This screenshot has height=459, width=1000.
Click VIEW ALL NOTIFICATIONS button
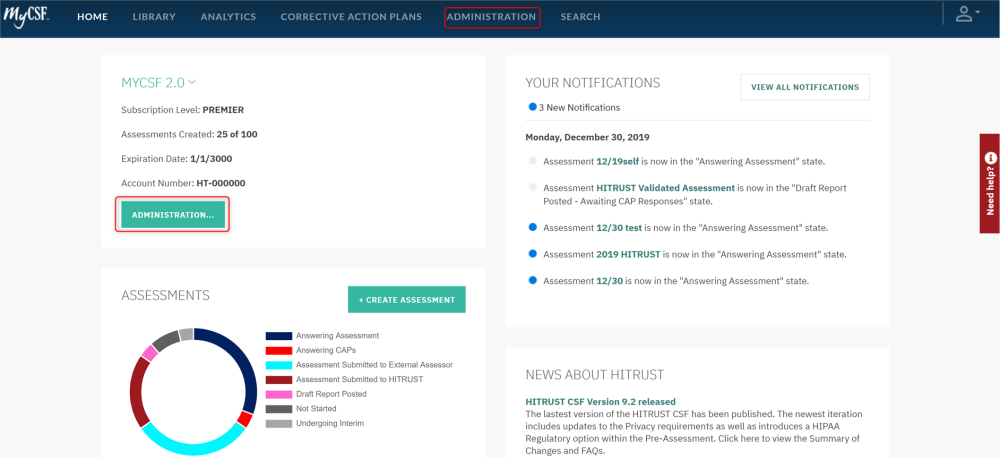pyautogui.click(x=805, y=87)
